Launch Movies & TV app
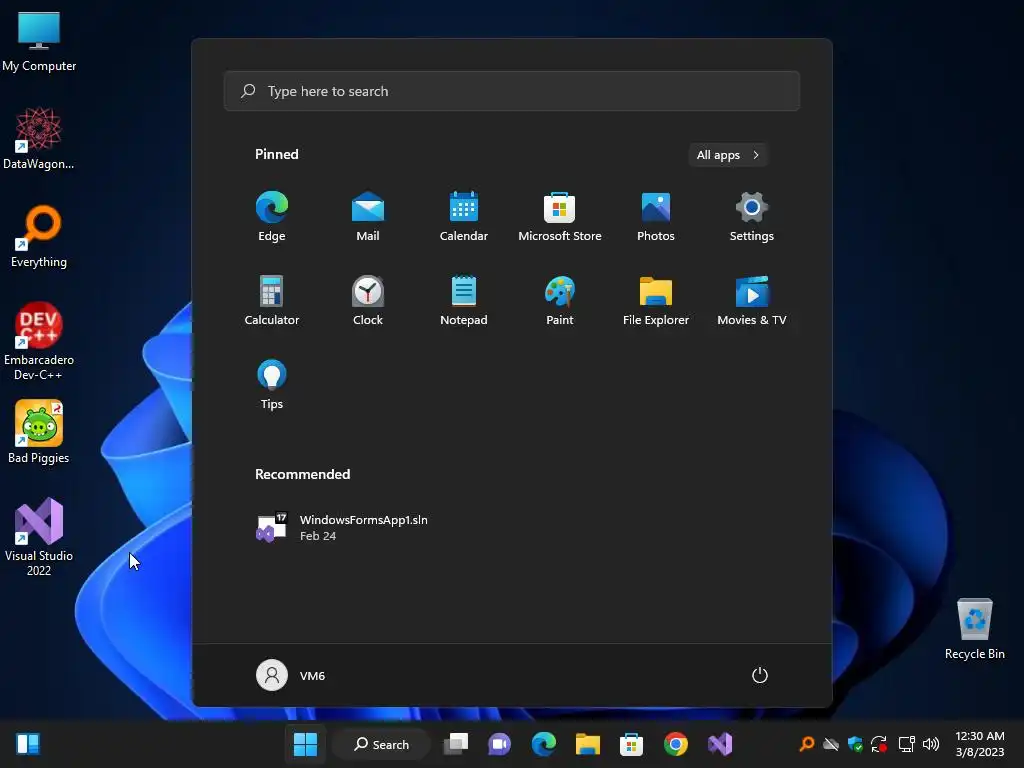 (752, 300)
